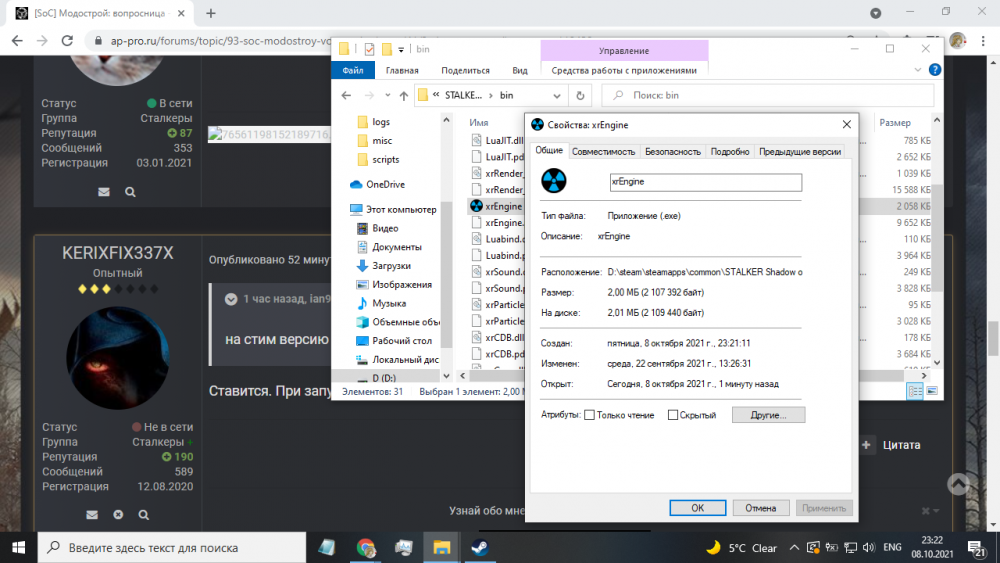Click the scroll-to-top arrow on forum page
The width and height of the screenshot is (1000, 563).
(x=958, y=484)
